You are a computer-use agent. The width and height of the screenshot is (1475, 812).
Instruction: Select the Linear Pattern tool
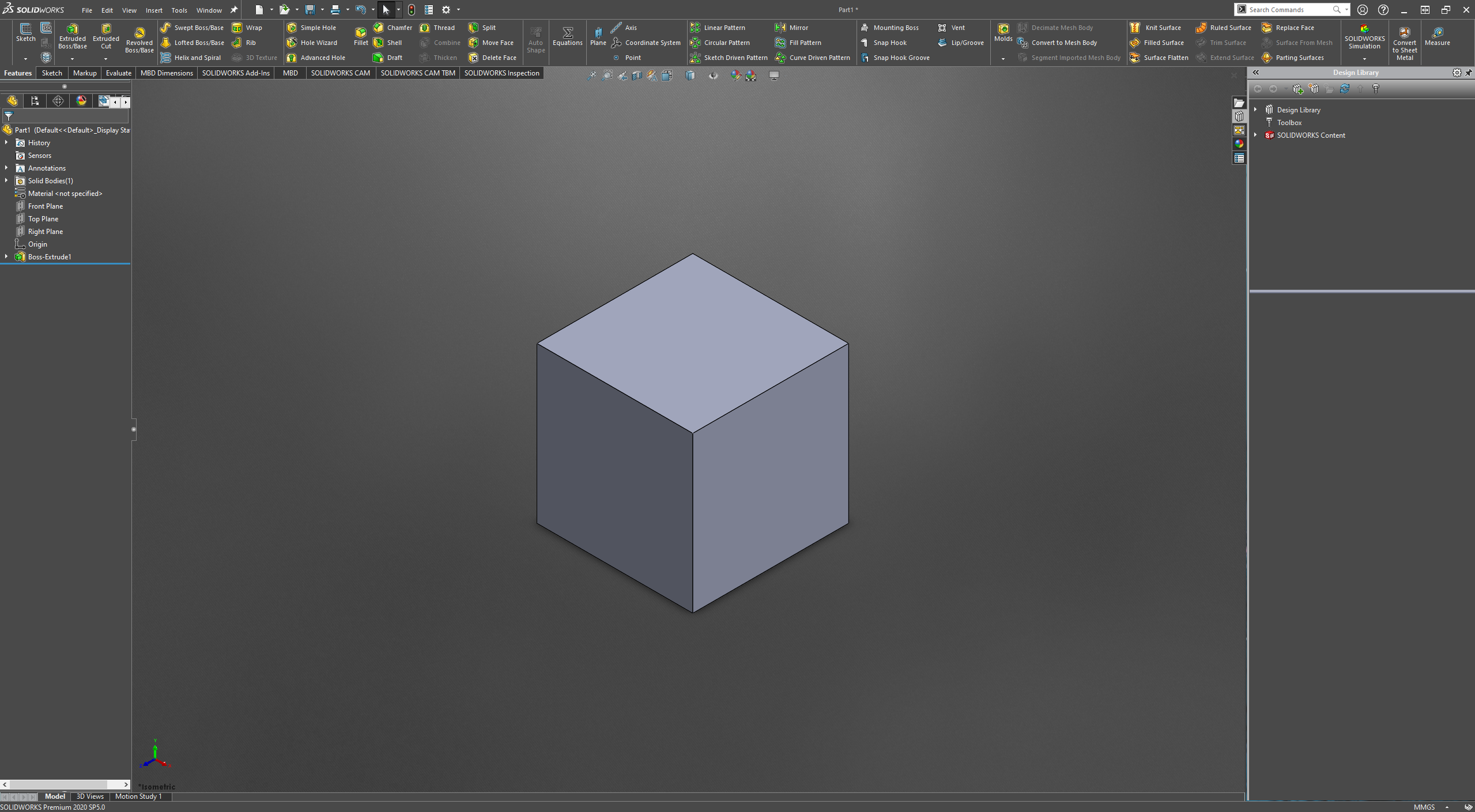721,27
